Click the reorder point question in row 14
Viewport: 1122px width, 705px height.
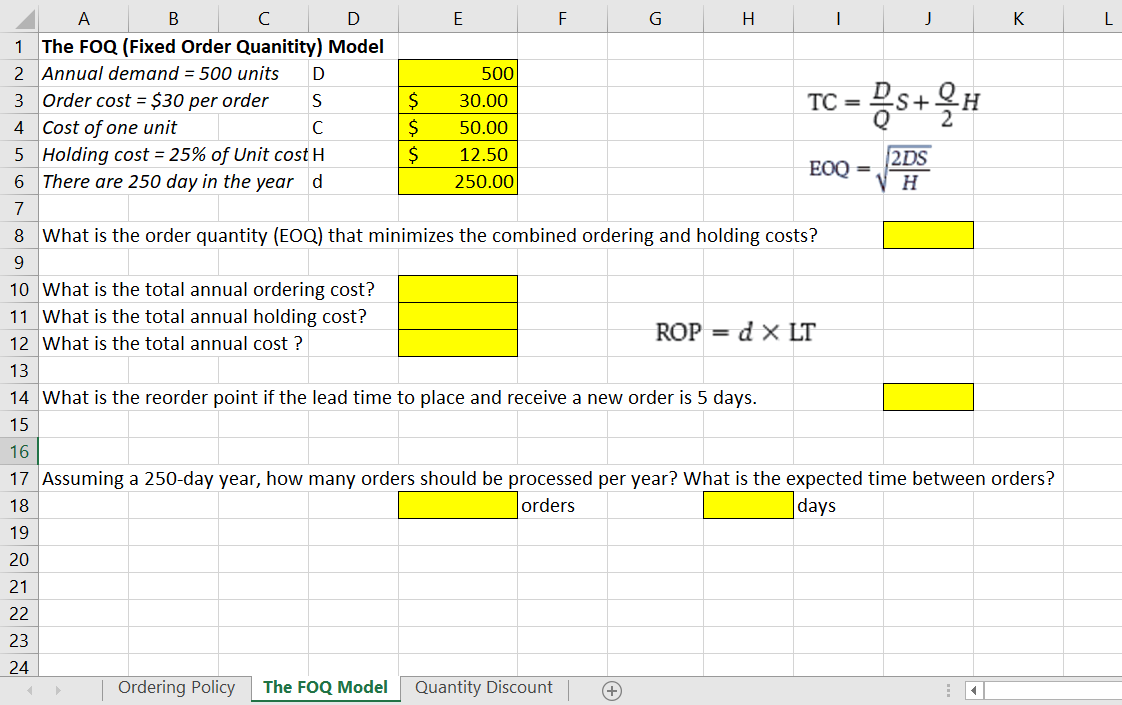tap(399, 397)
